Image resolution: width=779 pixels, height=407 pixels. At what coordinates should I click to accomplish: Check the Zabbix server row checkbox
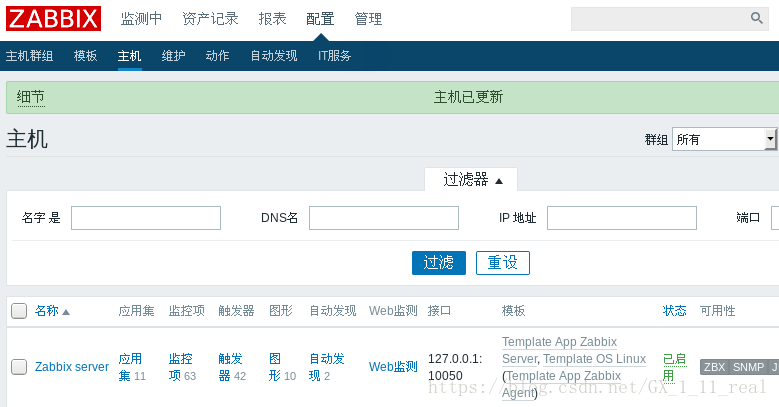[x=19, y=367]
